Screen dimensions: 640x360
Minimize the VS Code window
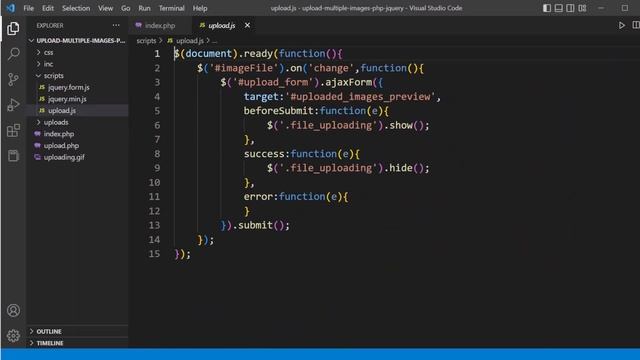pos(601,8)
